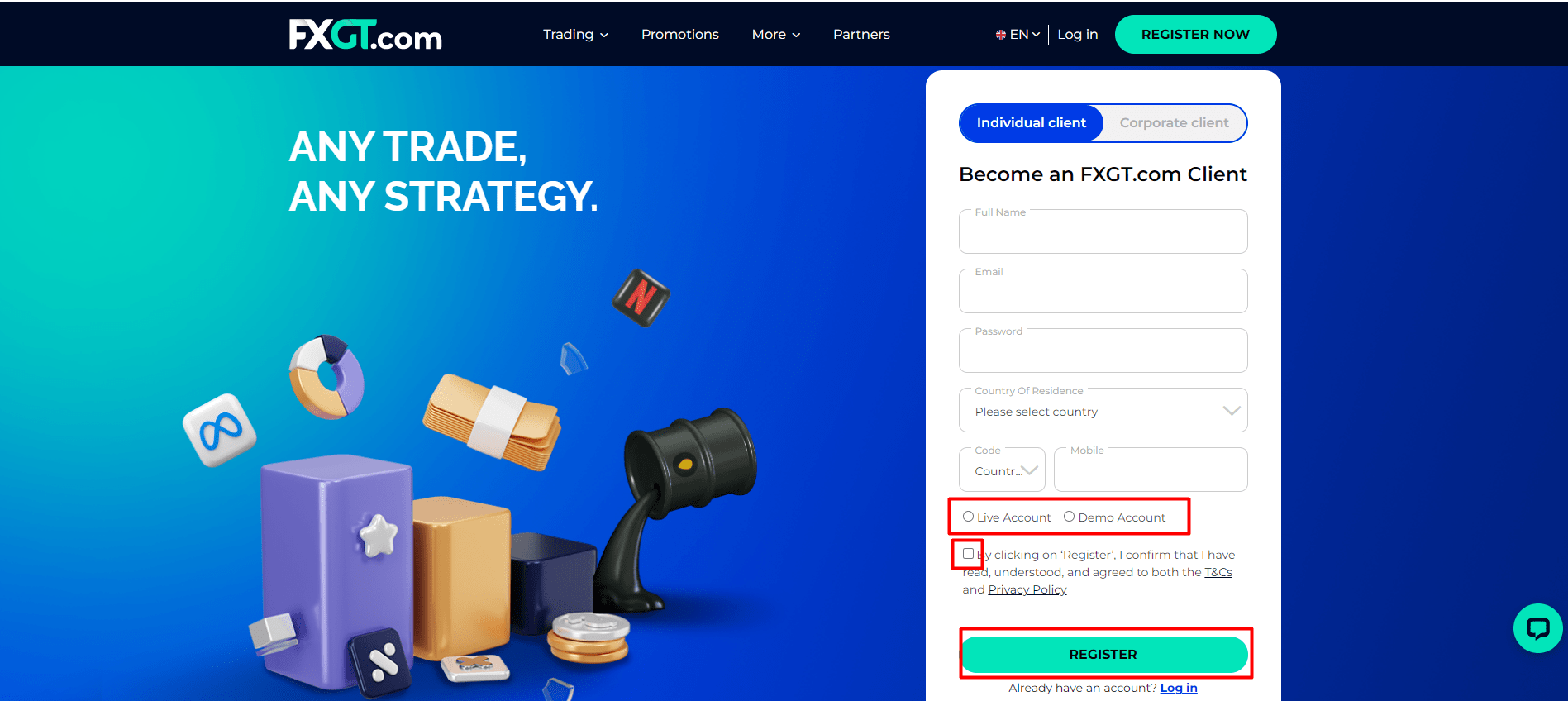The height and width of the screenshot is (701, 1568).
Task: Click the Meta infinity logo cube
Action: pos(219,430)
